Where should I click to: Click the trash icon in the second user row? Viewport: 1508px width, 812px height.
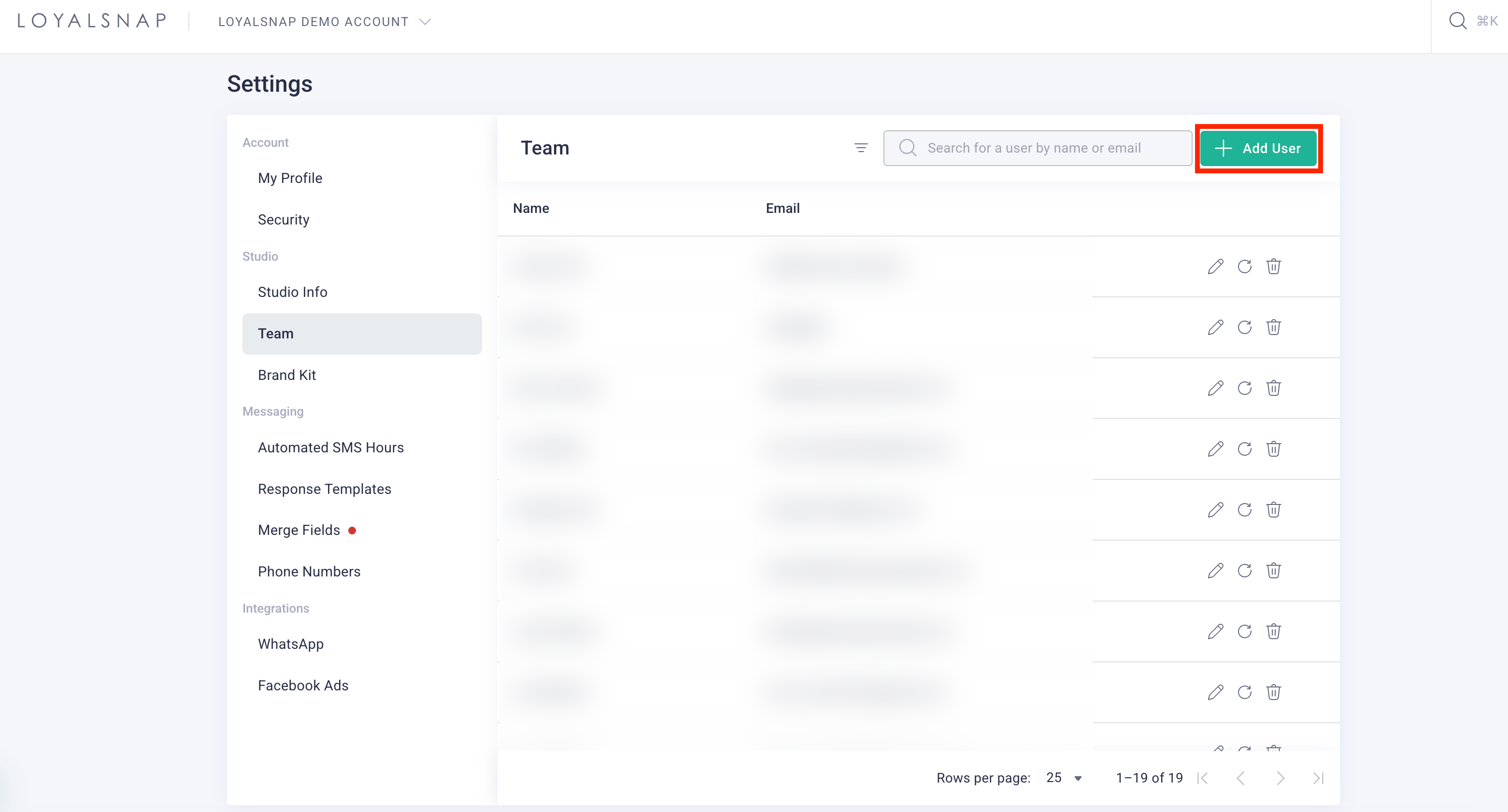point(1273,328)
